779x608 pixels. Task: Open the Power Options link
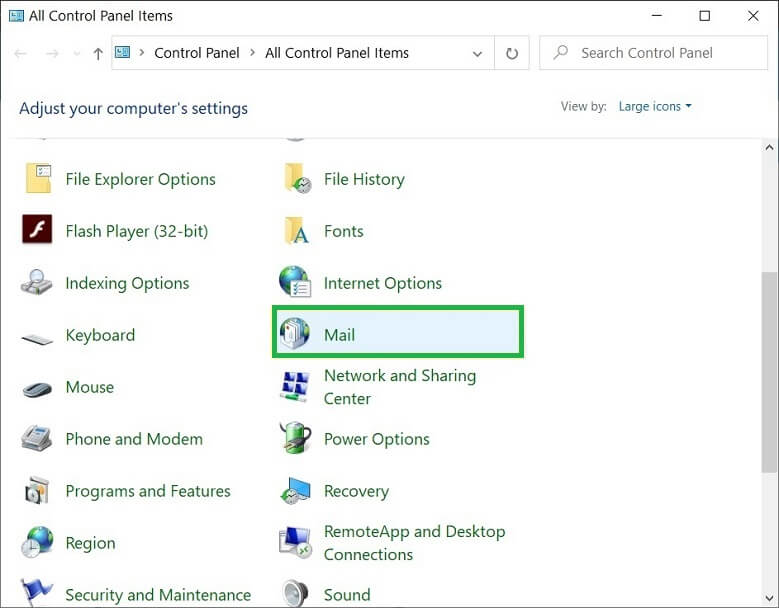377,439
